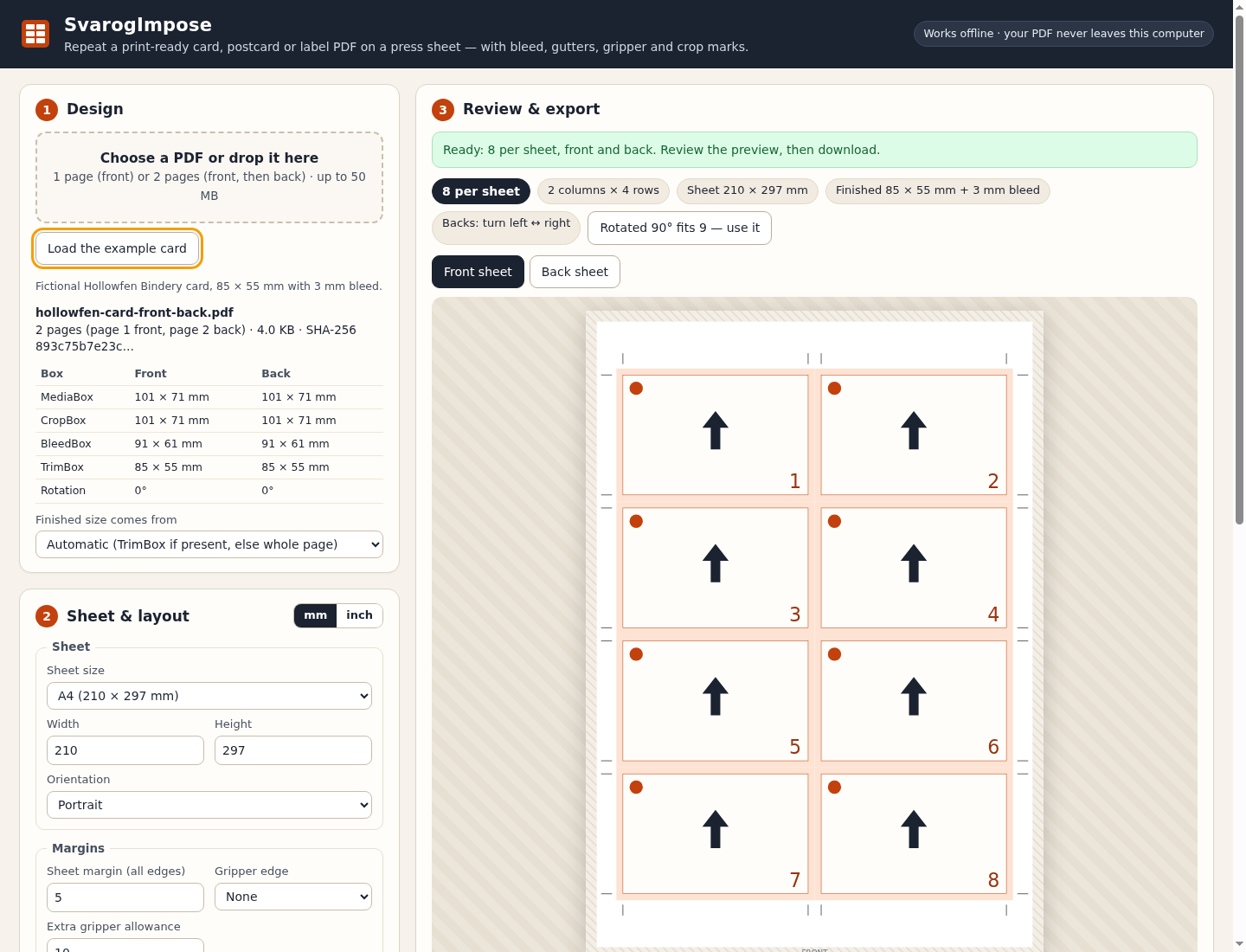
Task: Switch units to inch
Action: pyautogui.click(x=359, y=615)
